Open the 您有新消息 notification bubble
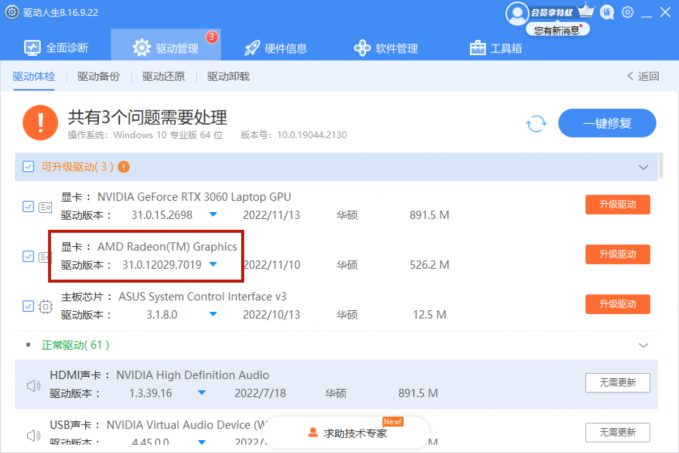 [558, 30]
